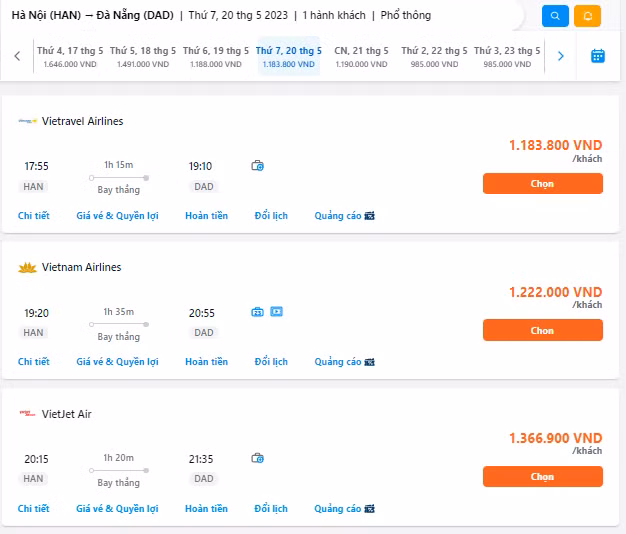The width and height of the screenshot is (626, 534).
Task: Expand Chi tiết for VietJet Air flight
Action: click(34, 509)
